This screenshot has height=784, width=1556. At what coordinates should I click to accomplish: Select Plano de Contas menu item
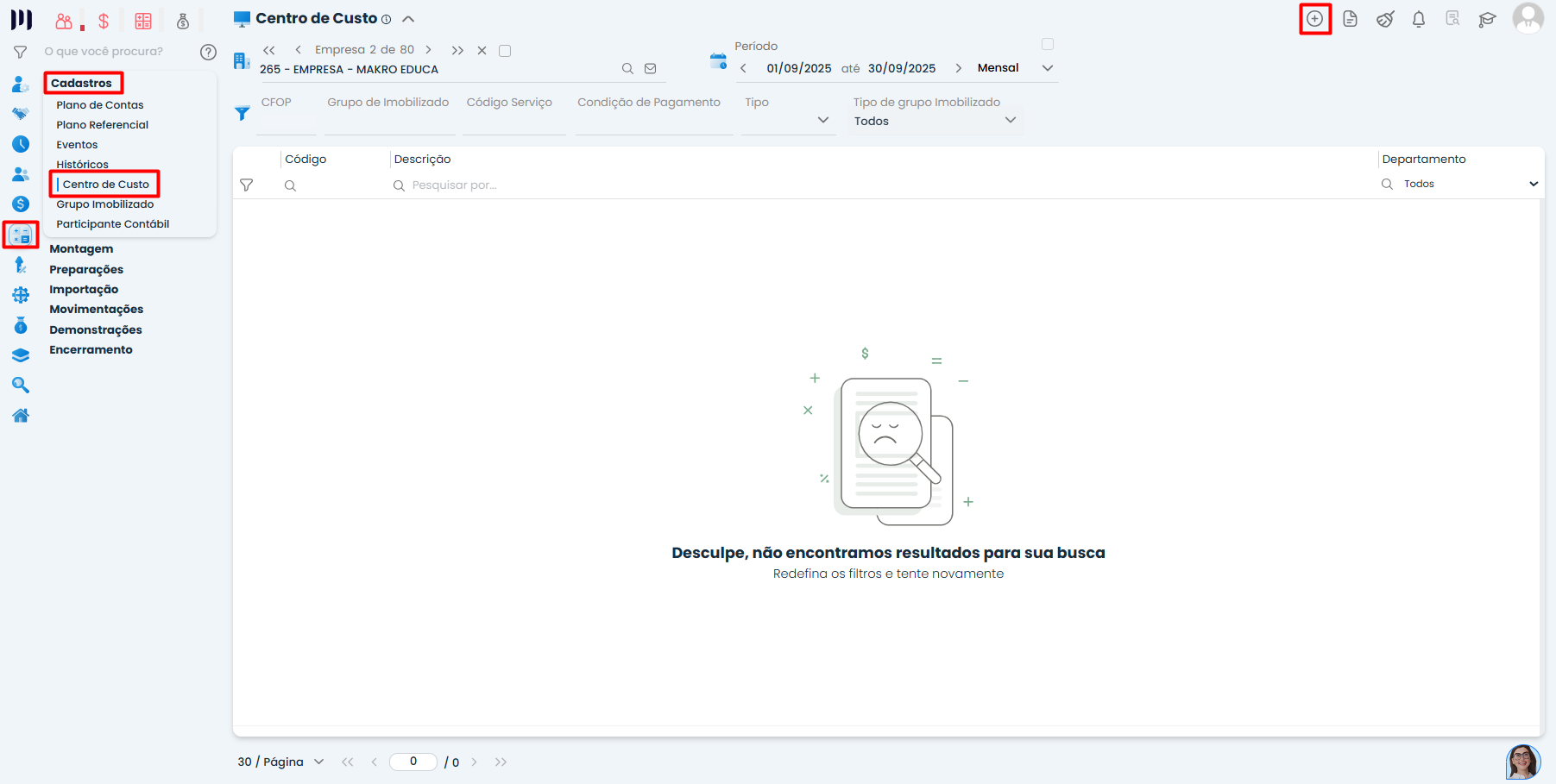(x=100, y=105)
